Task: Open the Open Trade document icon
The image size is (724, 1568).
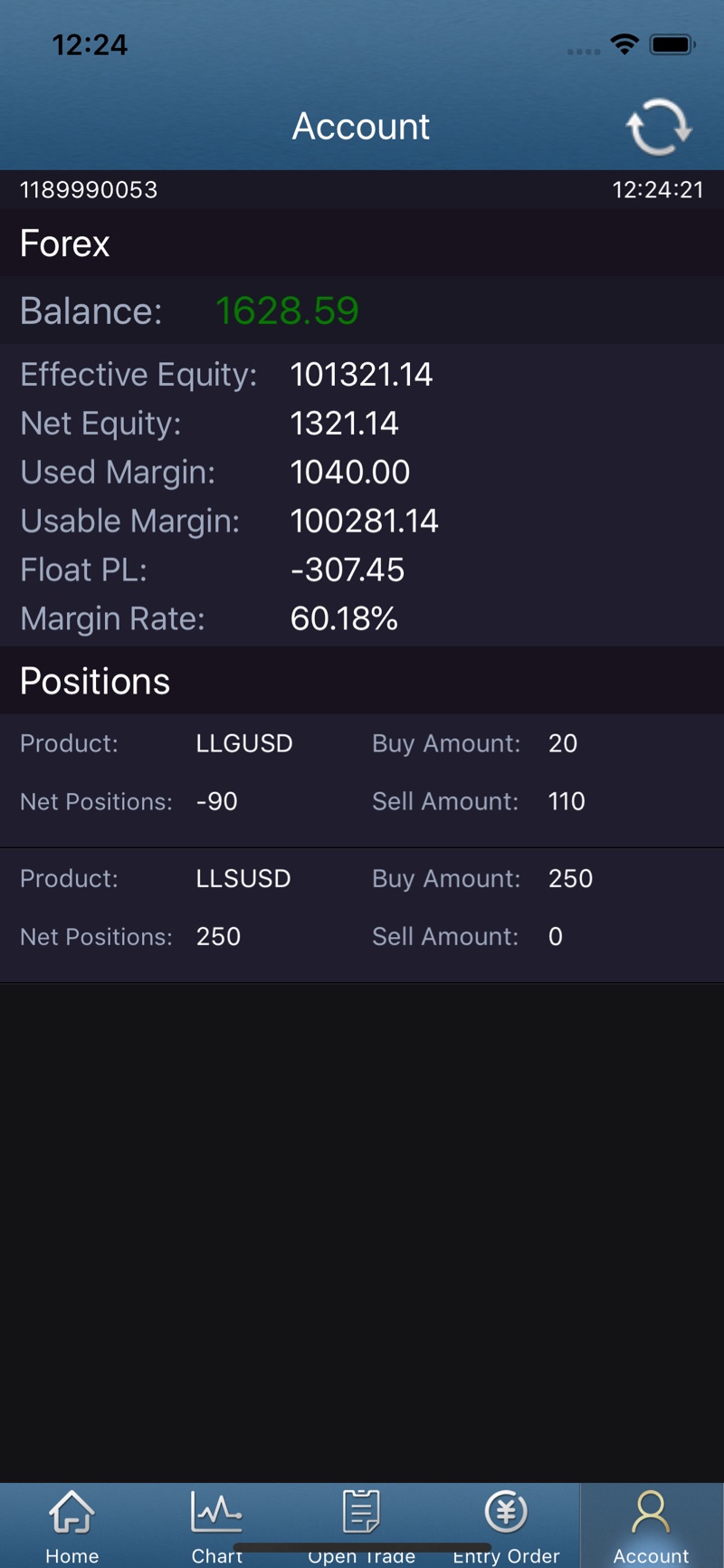Action: pyautogui.click(x=361, y=1512)
